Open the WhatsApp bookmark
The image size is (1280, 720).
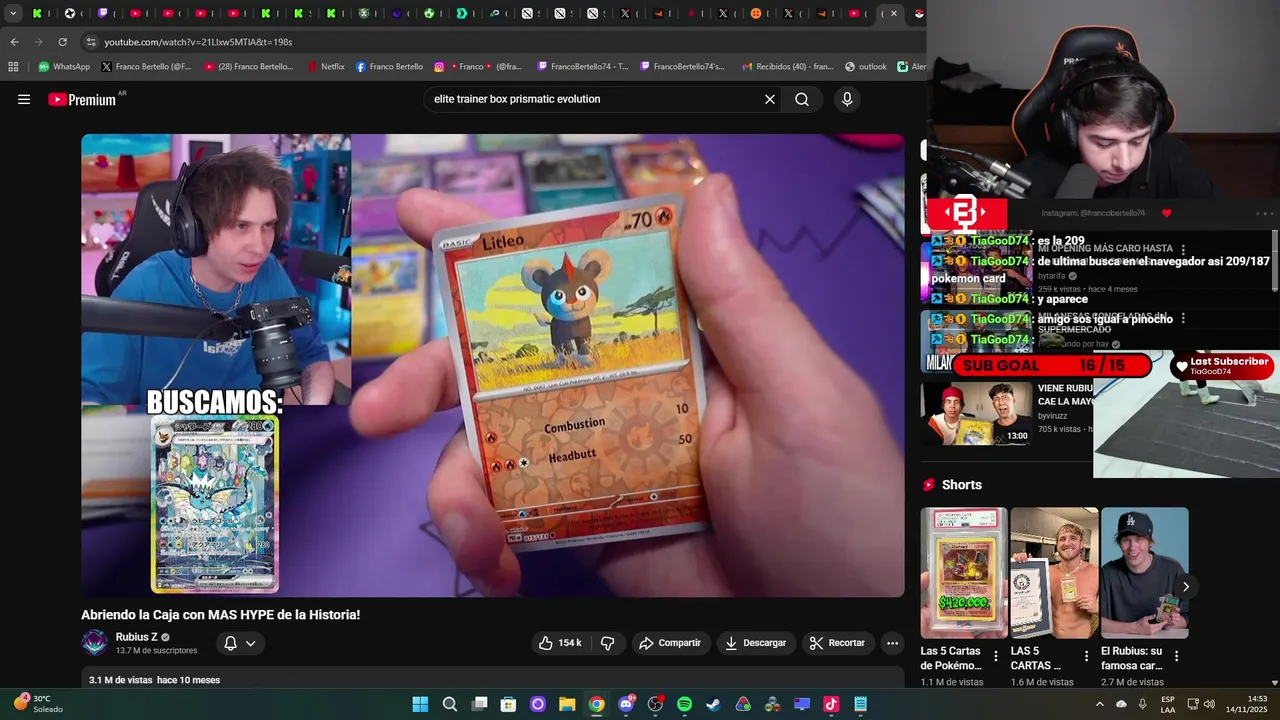click(x=64, y=67)
